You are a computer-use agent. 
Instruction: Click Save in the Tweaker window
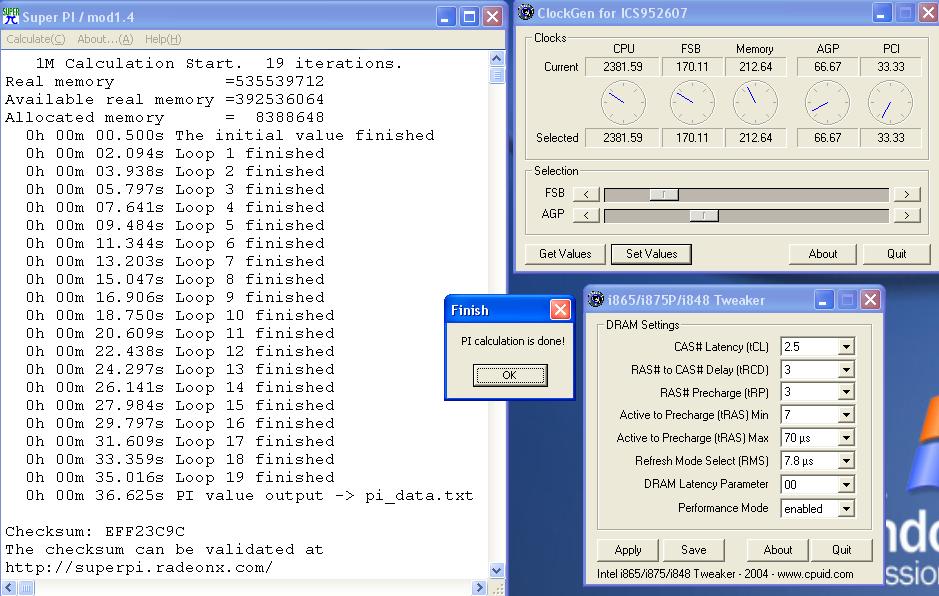pyautogui.click(x=693, y=550)
